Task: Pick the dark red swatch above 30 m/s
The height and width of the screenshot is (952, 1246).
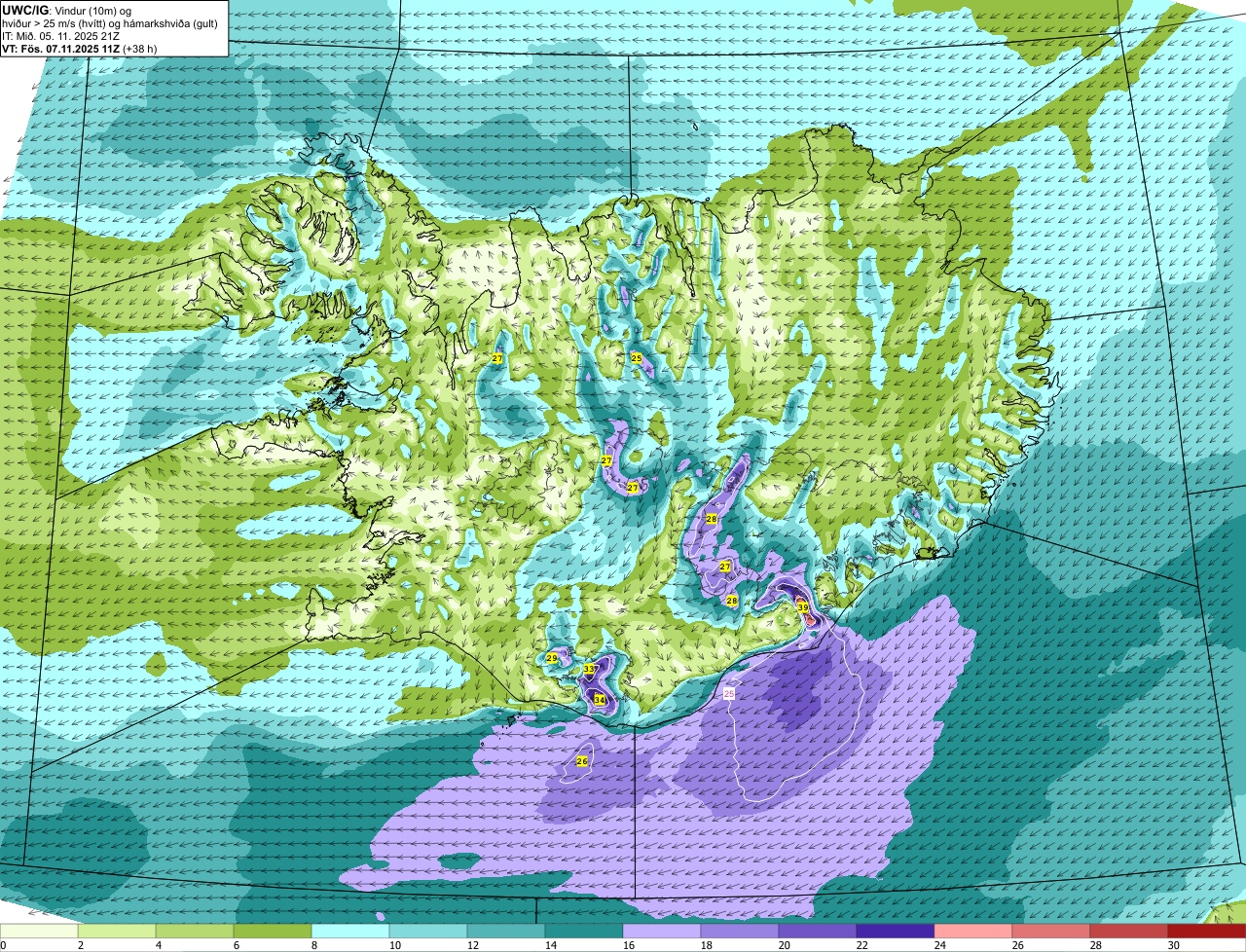Action: [1207, 932]
